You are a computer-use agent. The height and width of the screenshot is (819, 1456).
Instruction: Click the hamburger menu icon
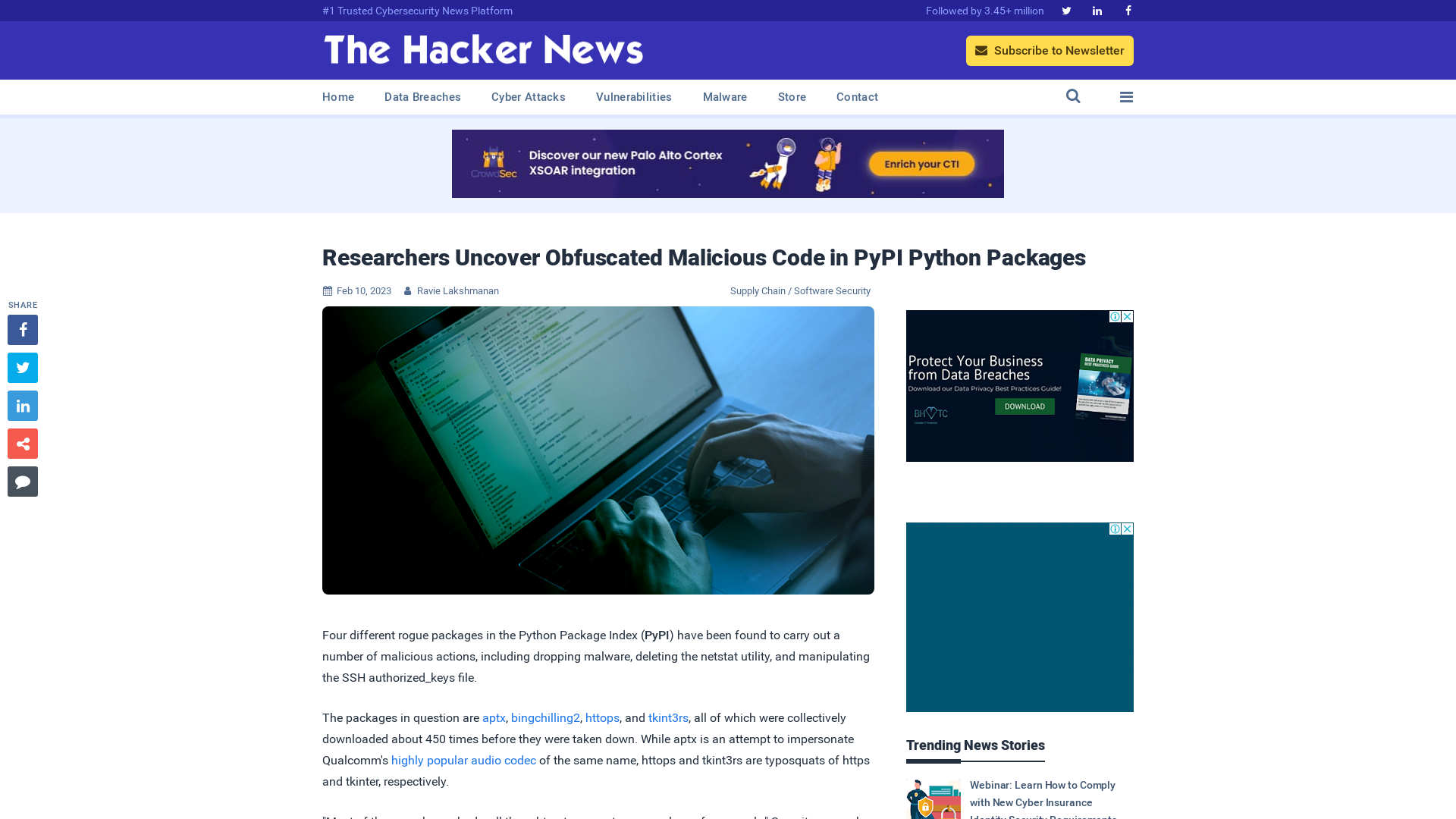1126,96
